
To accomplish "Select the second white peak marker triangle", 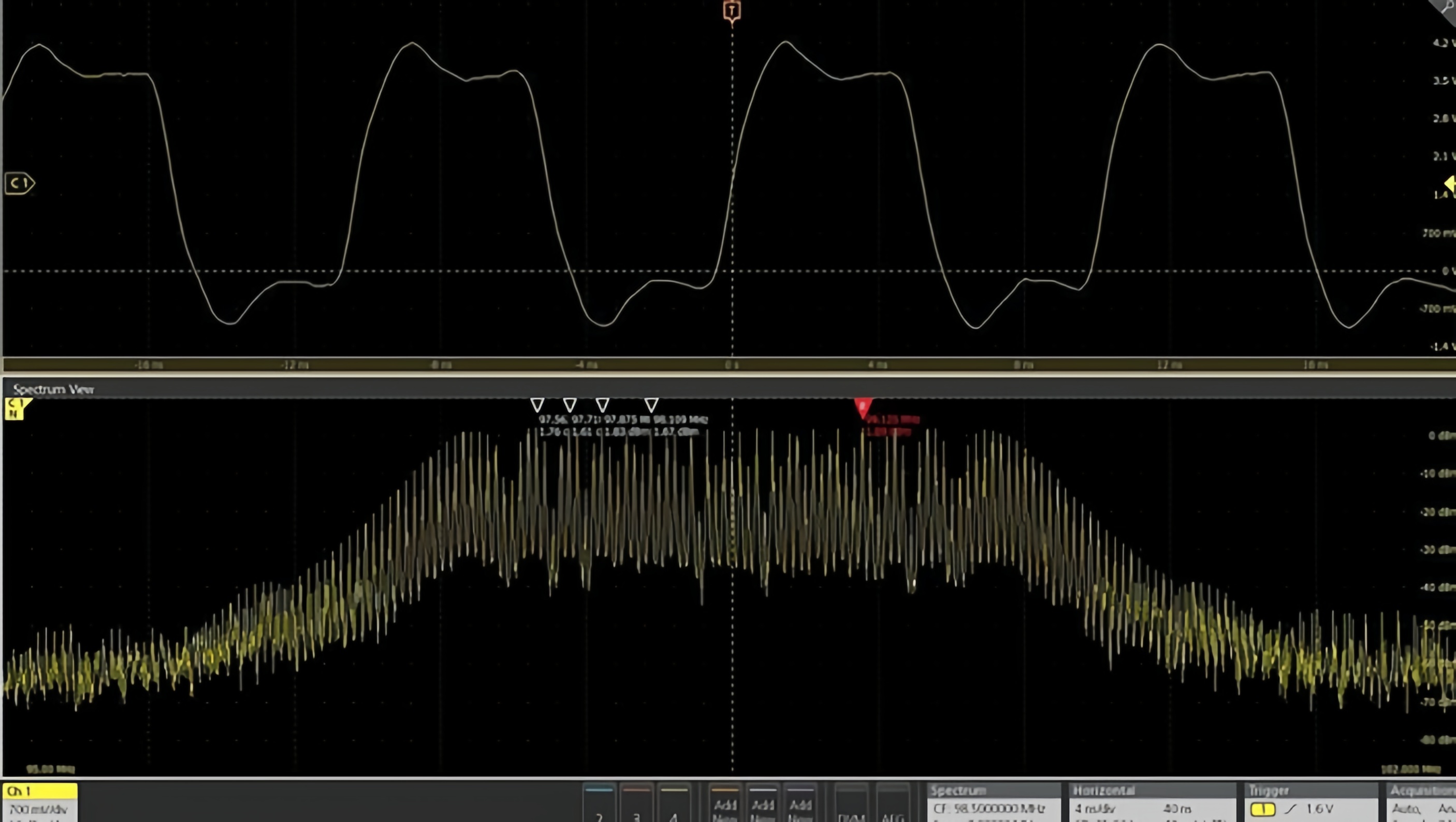I will pos(570,404).
